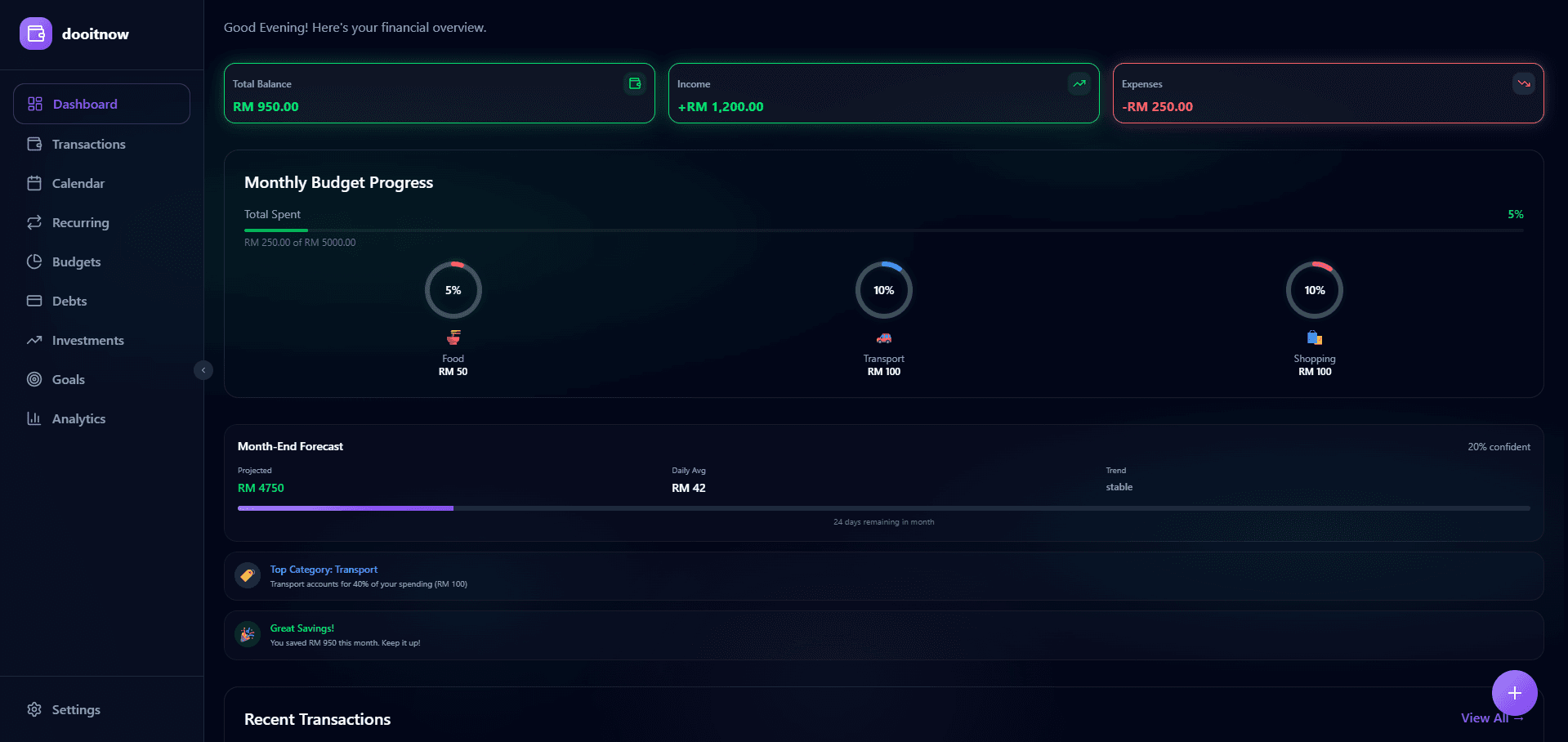Click the Transport car icon

point(884,338)
